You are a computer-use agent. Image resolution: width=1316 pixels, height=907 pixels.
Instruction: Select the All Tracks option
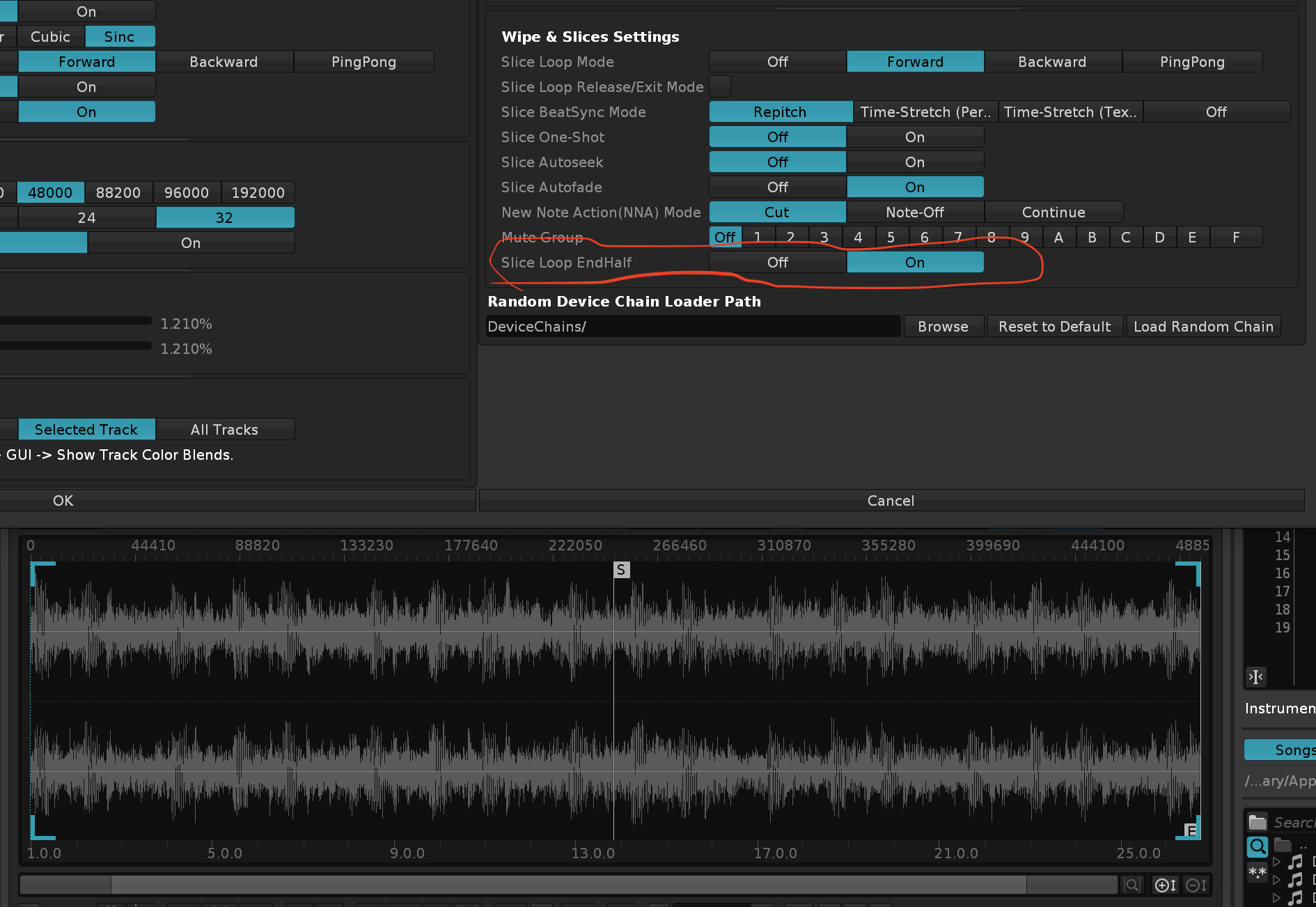pos(224,430)
